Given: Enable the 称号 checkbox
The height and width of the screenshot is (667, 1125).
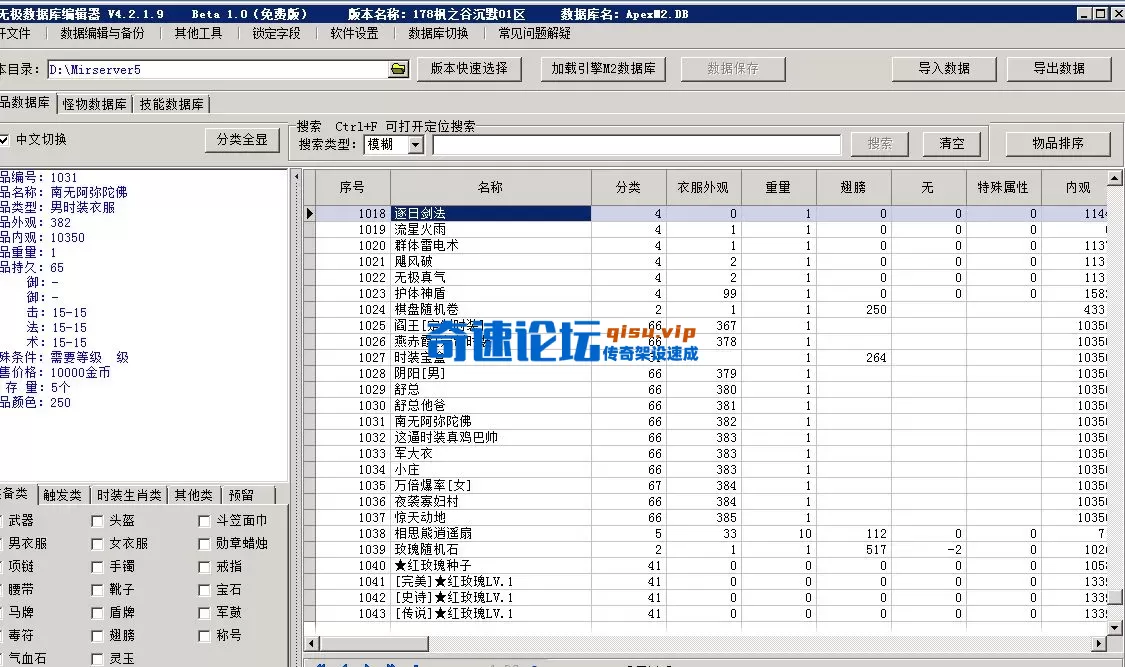Looking at the screenshot, I should (204, 634).
